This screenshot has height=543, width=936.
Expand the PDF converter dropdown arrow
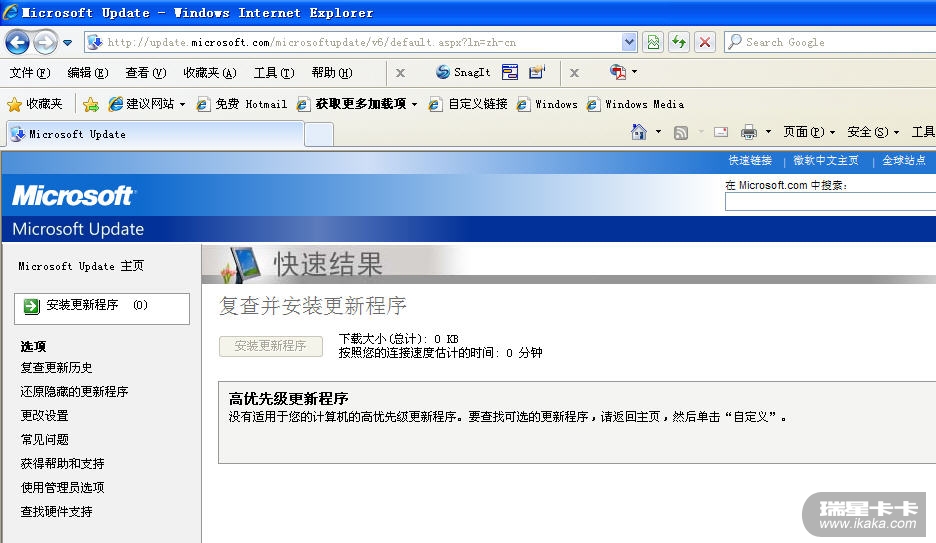pos(635,72)
